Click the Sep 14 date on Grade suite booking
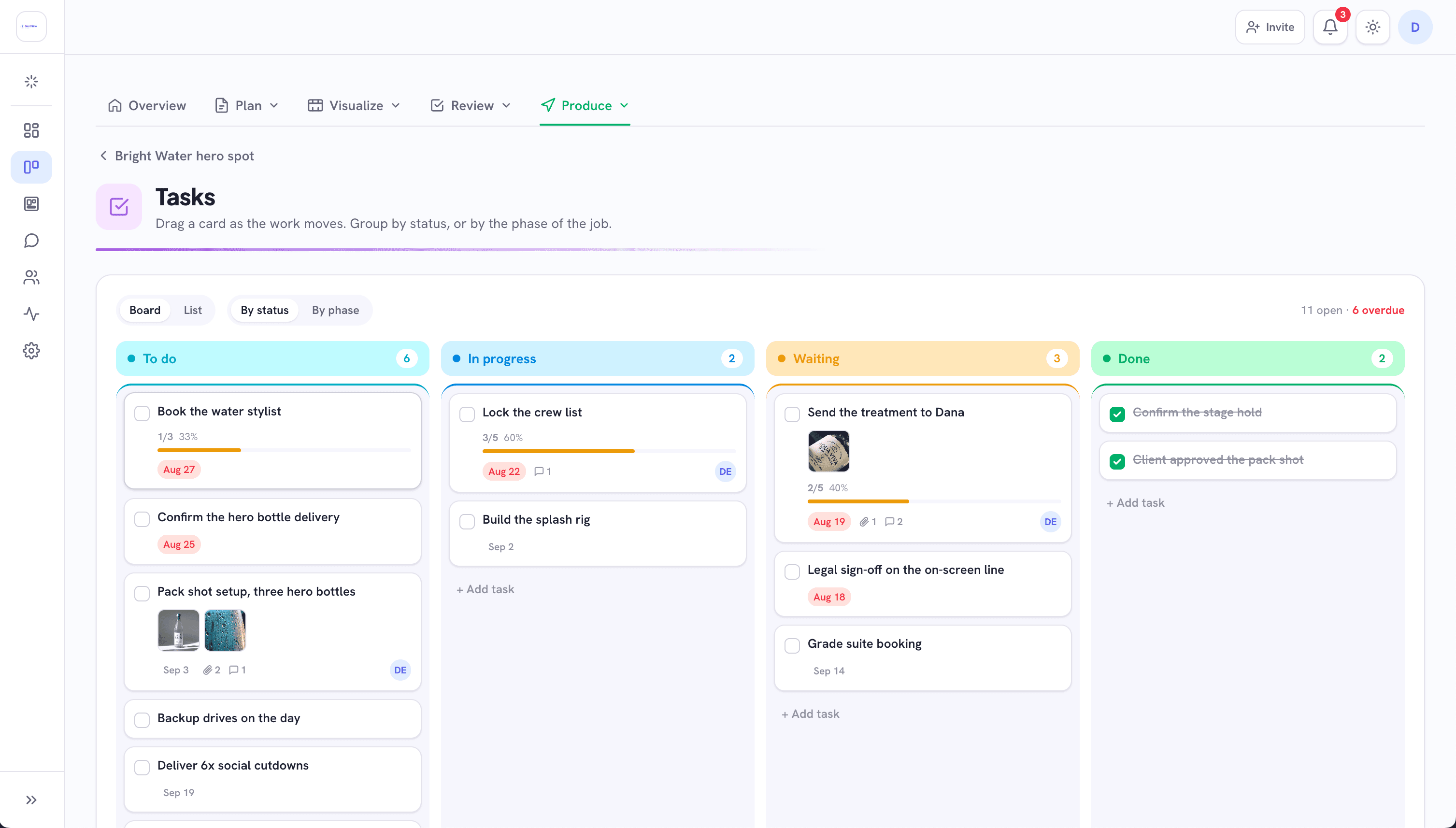Viewport: 1456px width, 828px height. (x=829, y=671)
